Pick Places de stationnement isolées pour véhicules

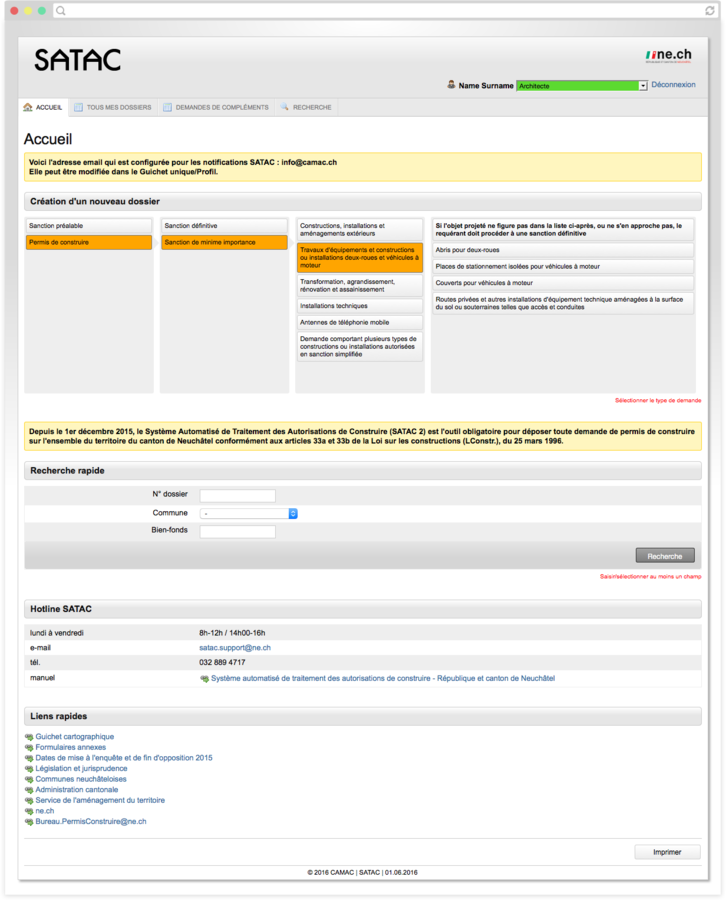563,266
